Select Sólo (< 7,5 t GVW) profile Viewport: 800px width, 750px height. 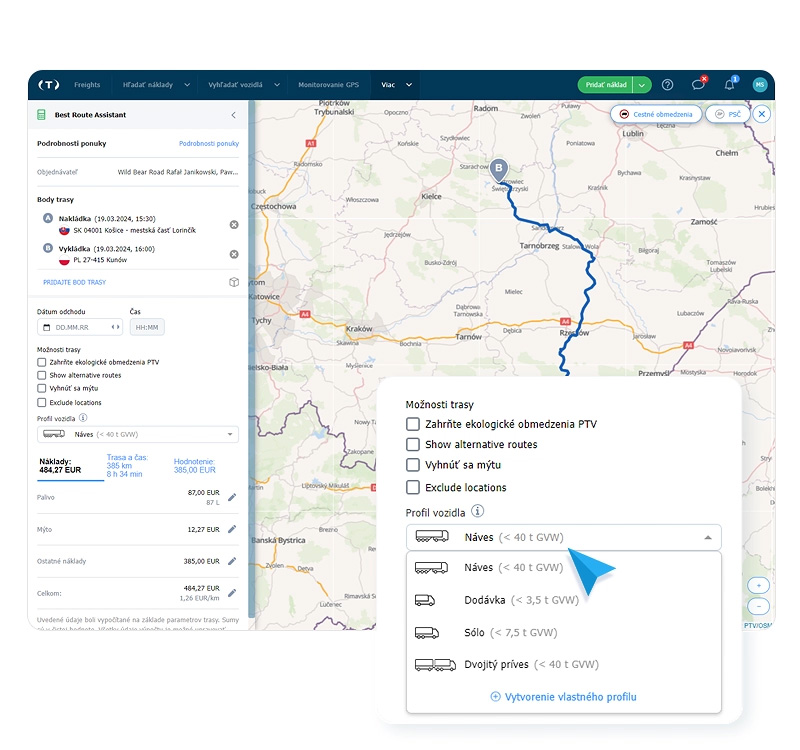point(564,633)
